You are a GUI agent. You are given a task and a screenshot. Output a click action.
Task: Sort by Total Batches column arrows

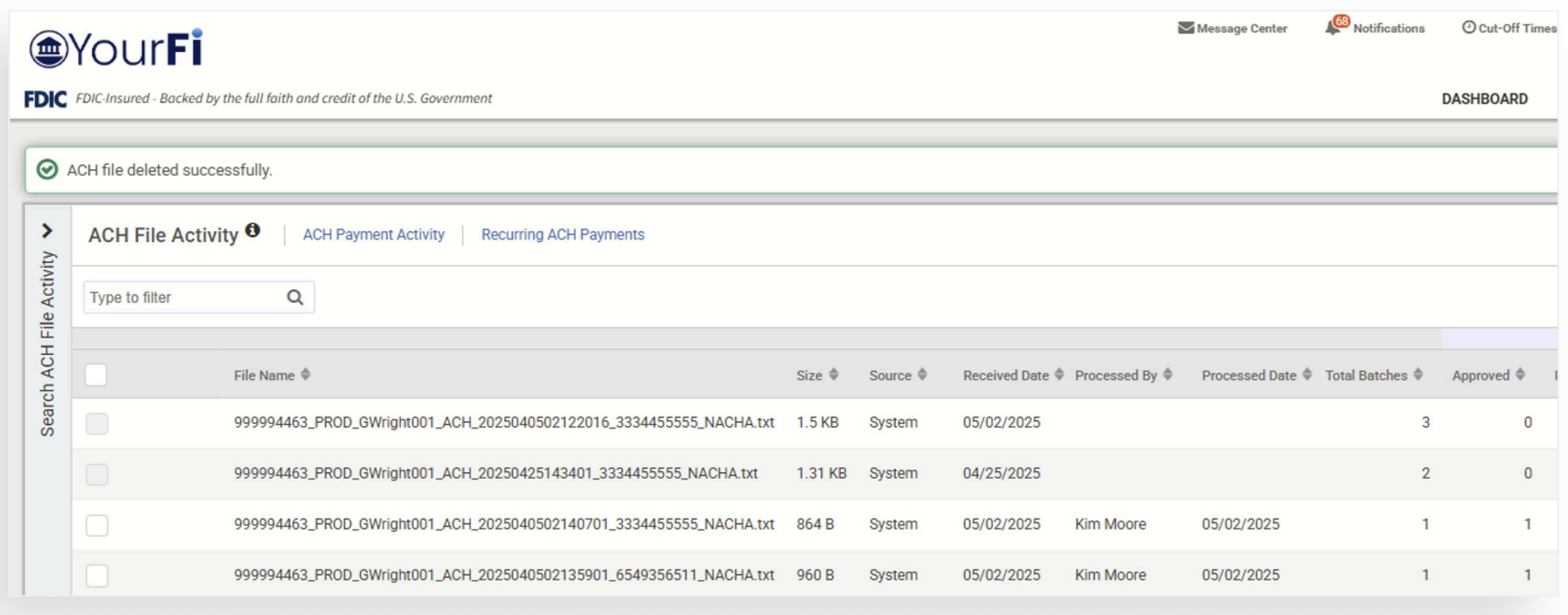[x=1418, y=375]
